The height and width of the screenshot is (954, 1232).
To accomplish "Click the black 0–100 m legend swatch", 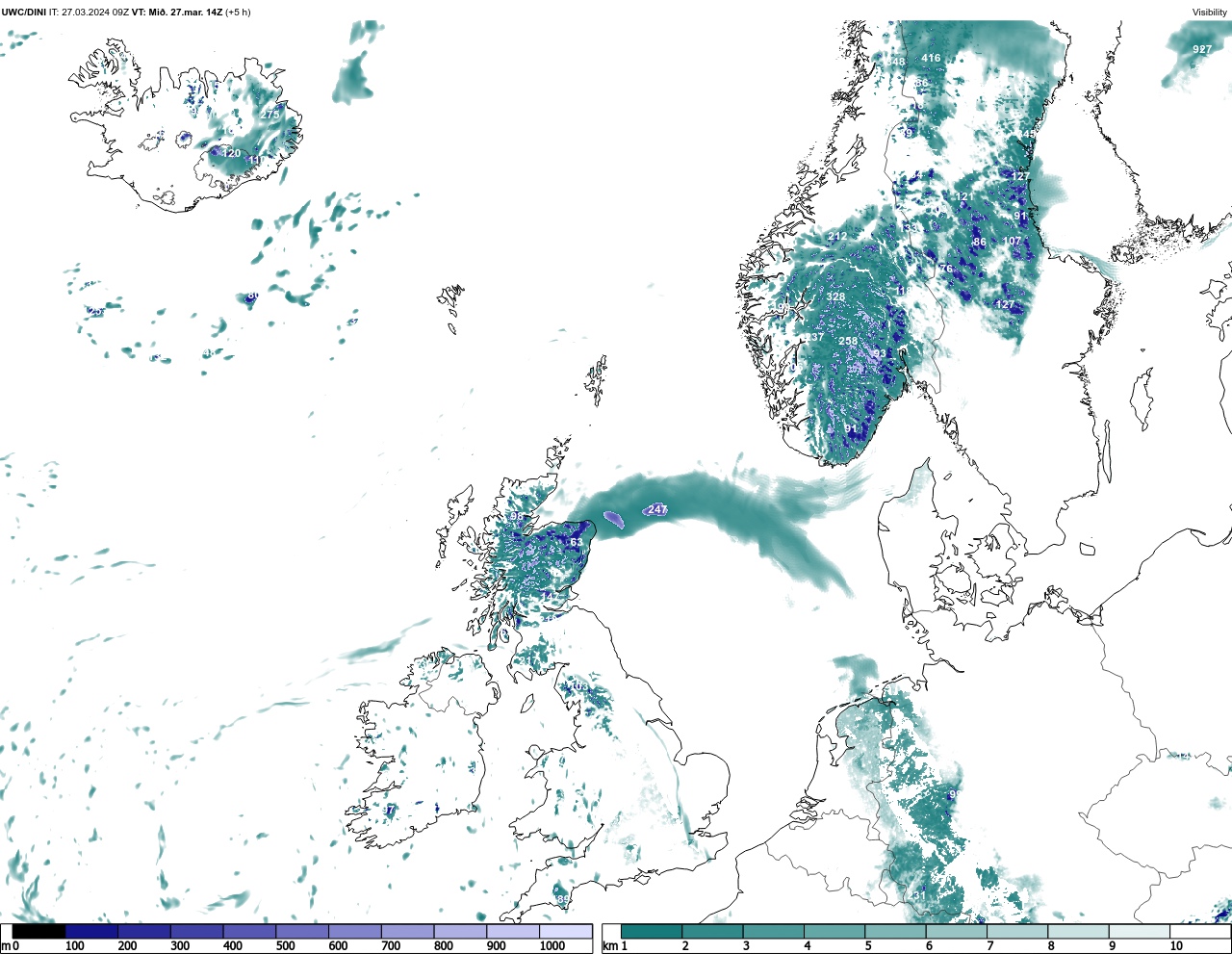I will (39, 932).
